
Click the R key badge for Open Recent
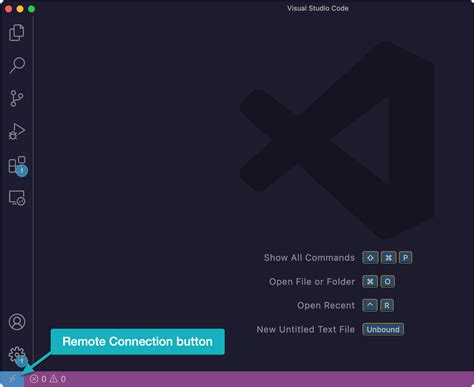coord(387,305)
